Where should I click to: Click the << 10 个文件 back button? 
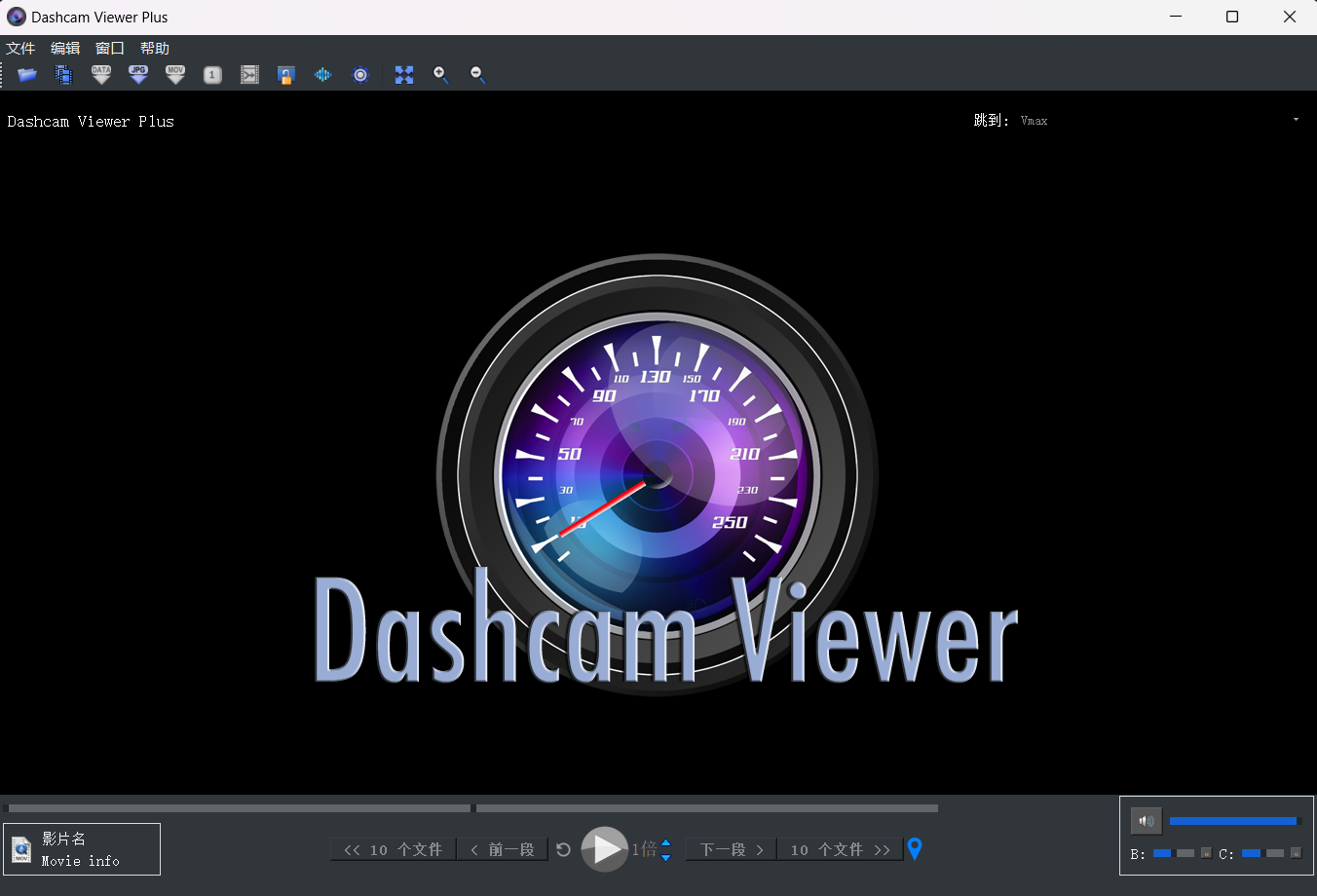coord(394,850)
